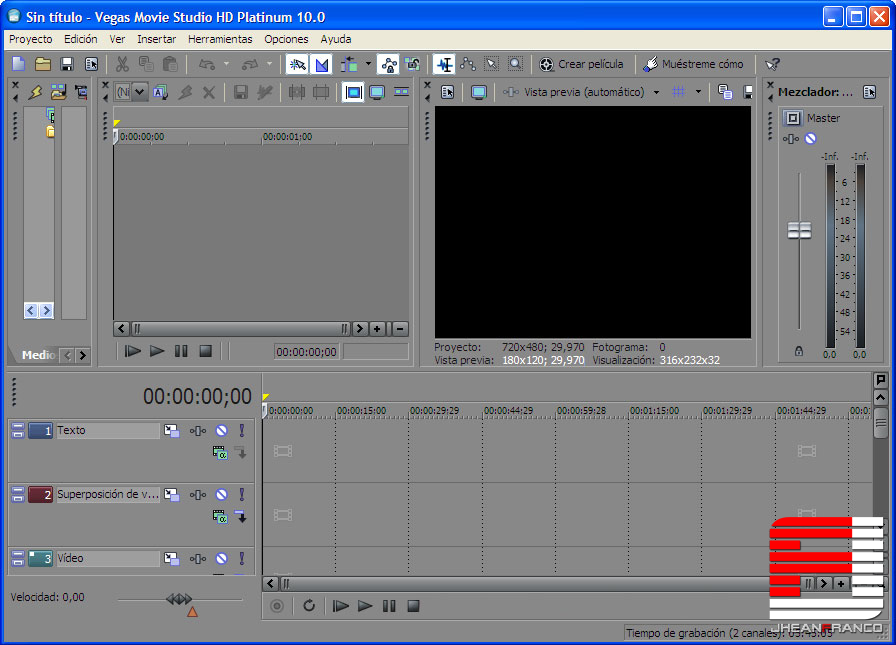Image resolution: width=896 pixels, height=645 pixels.
Task: Select the Envelope edit tool
Action: tap(468, 64)
